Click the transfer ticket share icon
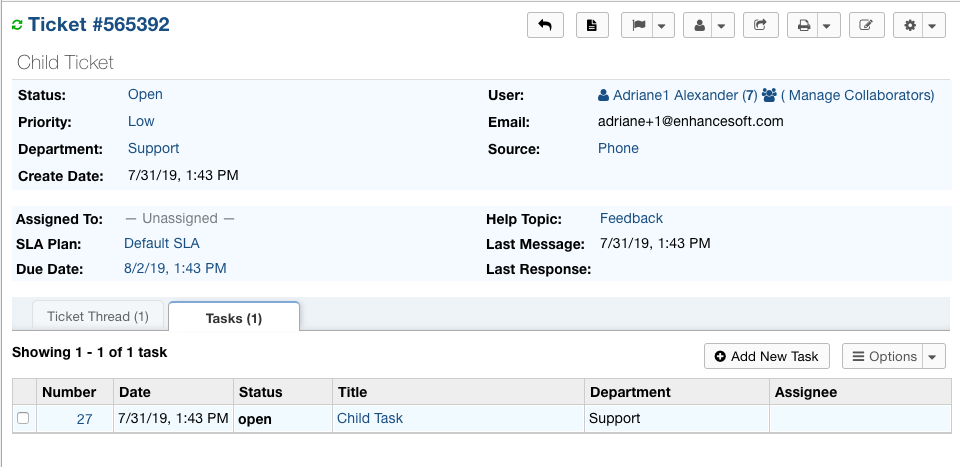Image resolution: width=960 pixels, height=467 pixels. tap(760, 25)
